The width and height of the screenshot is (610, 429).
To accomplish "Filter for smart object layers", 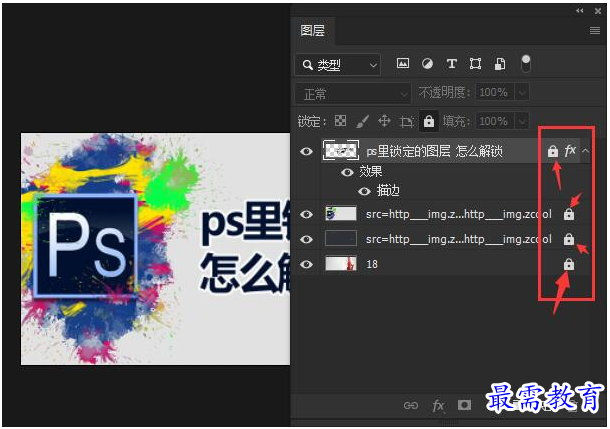I will 500,63.
